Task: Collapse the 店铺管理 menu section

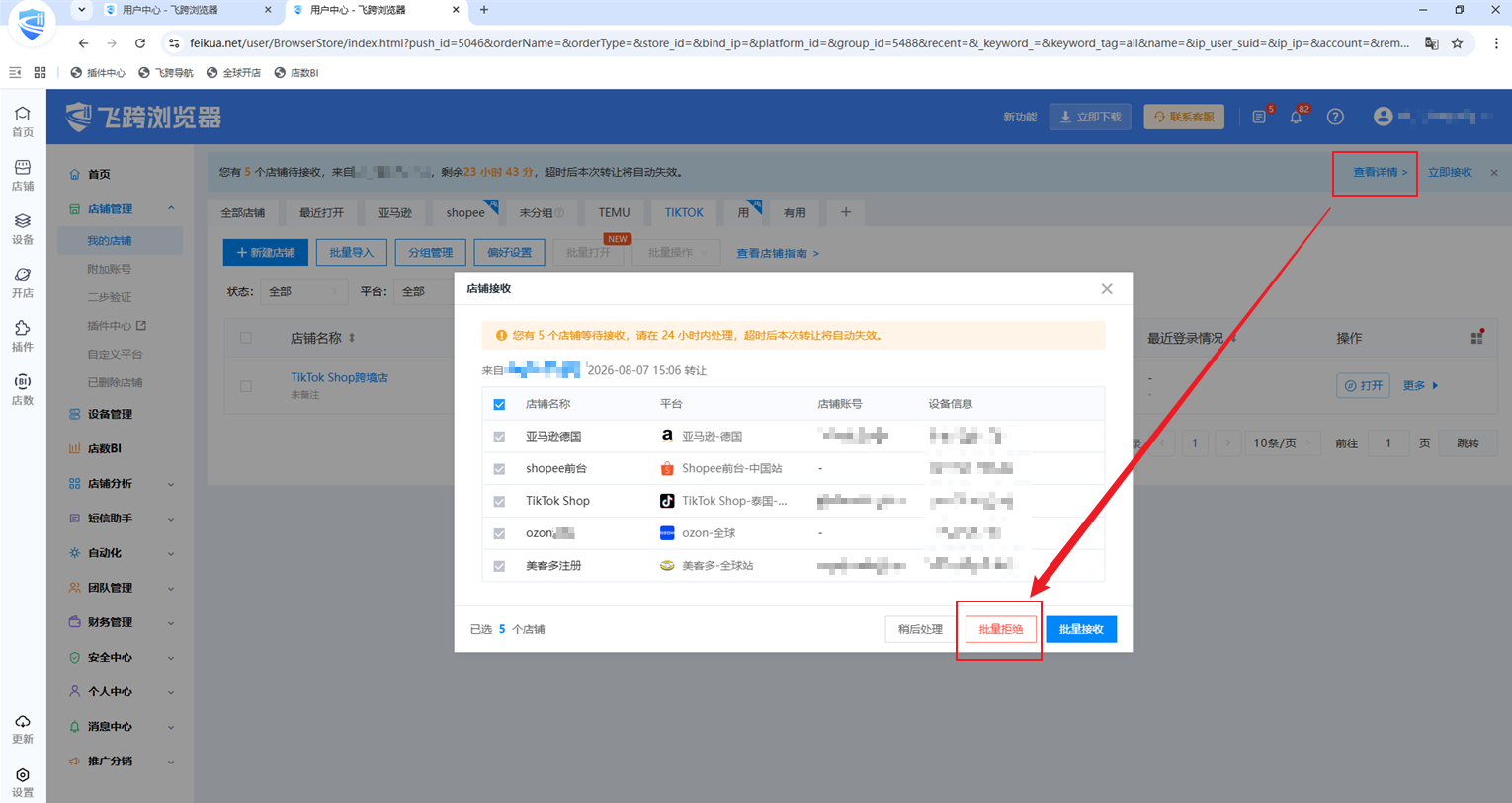Action: (x=171, y=209)
